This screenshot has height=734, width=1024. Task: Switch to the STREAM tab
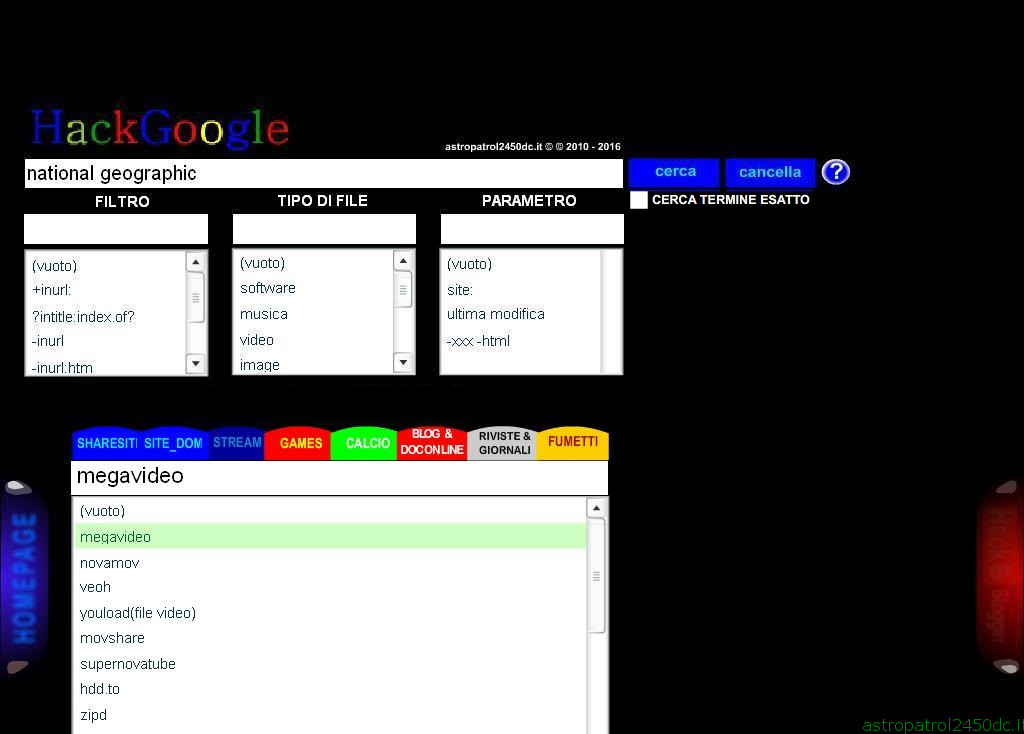coord(236,443)
